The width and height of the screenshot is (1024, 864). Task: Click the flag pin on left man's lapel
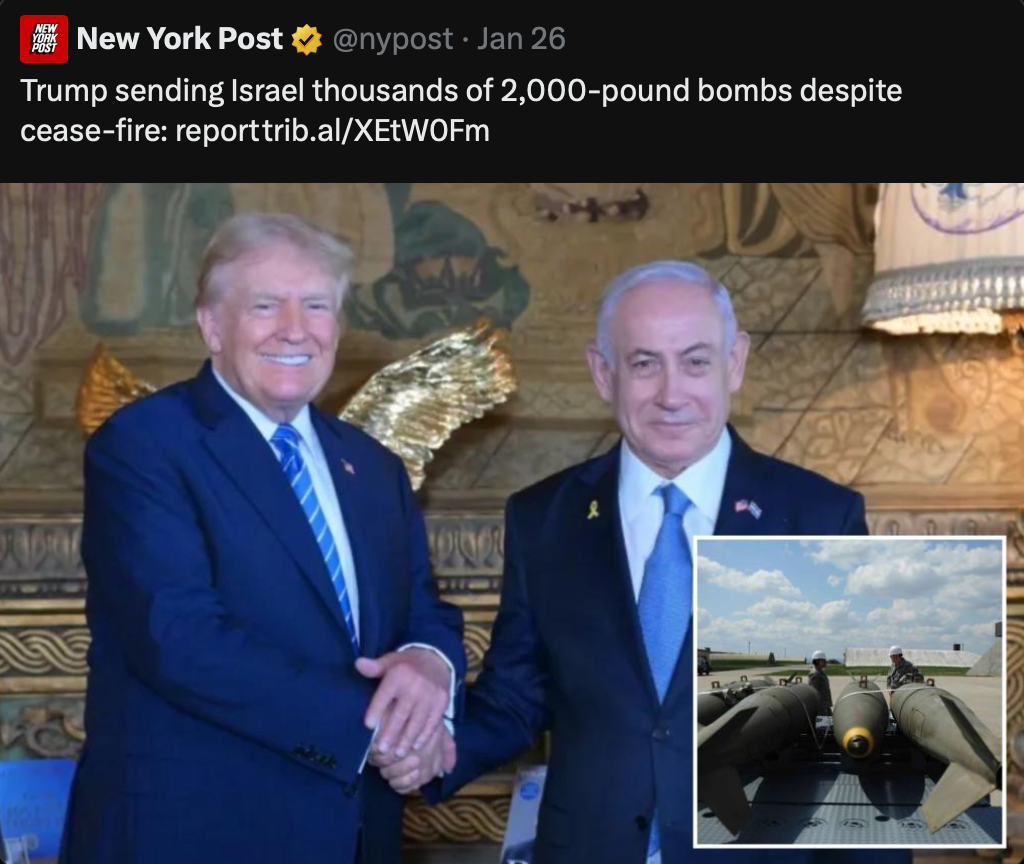(x=348, y=466)
